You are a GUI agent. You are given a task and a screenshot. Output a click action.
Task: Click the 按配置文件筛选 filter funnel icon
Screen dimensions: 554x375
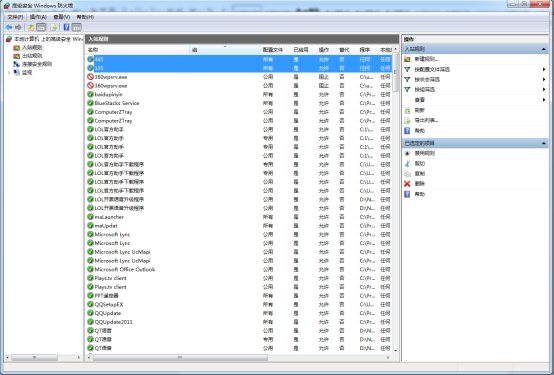coord(407,69)
